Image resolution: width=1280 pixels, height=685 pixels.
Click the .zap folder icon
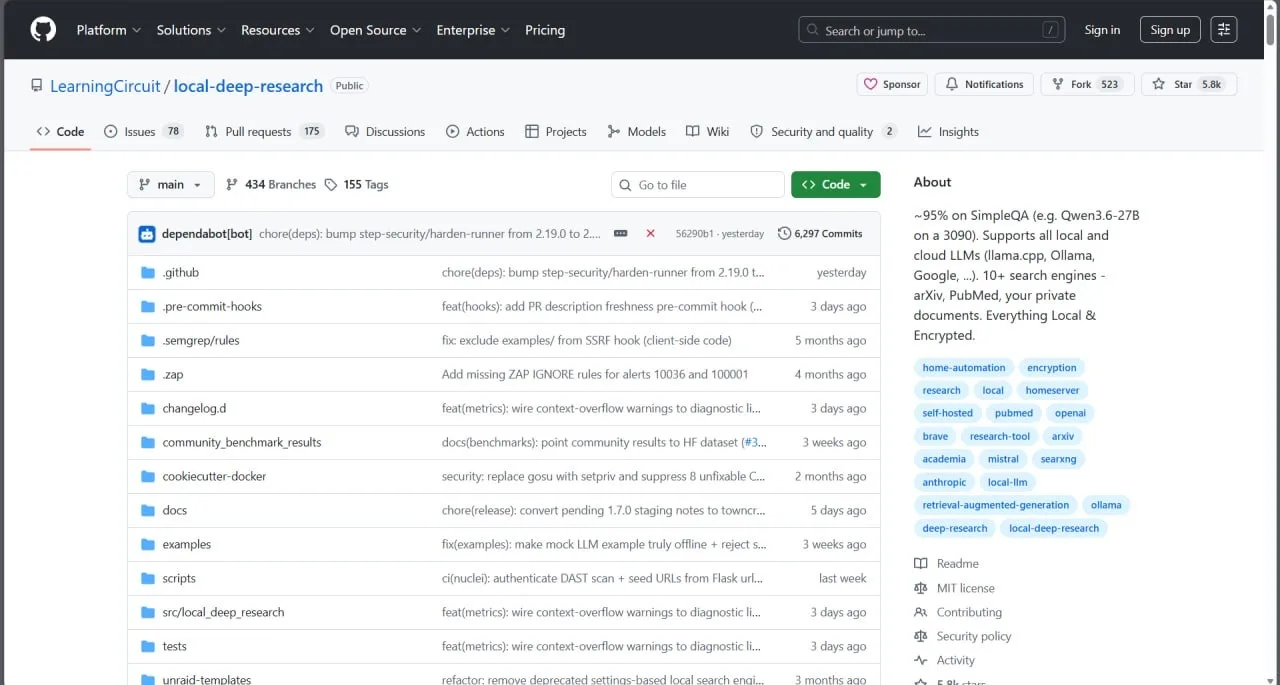148,374
